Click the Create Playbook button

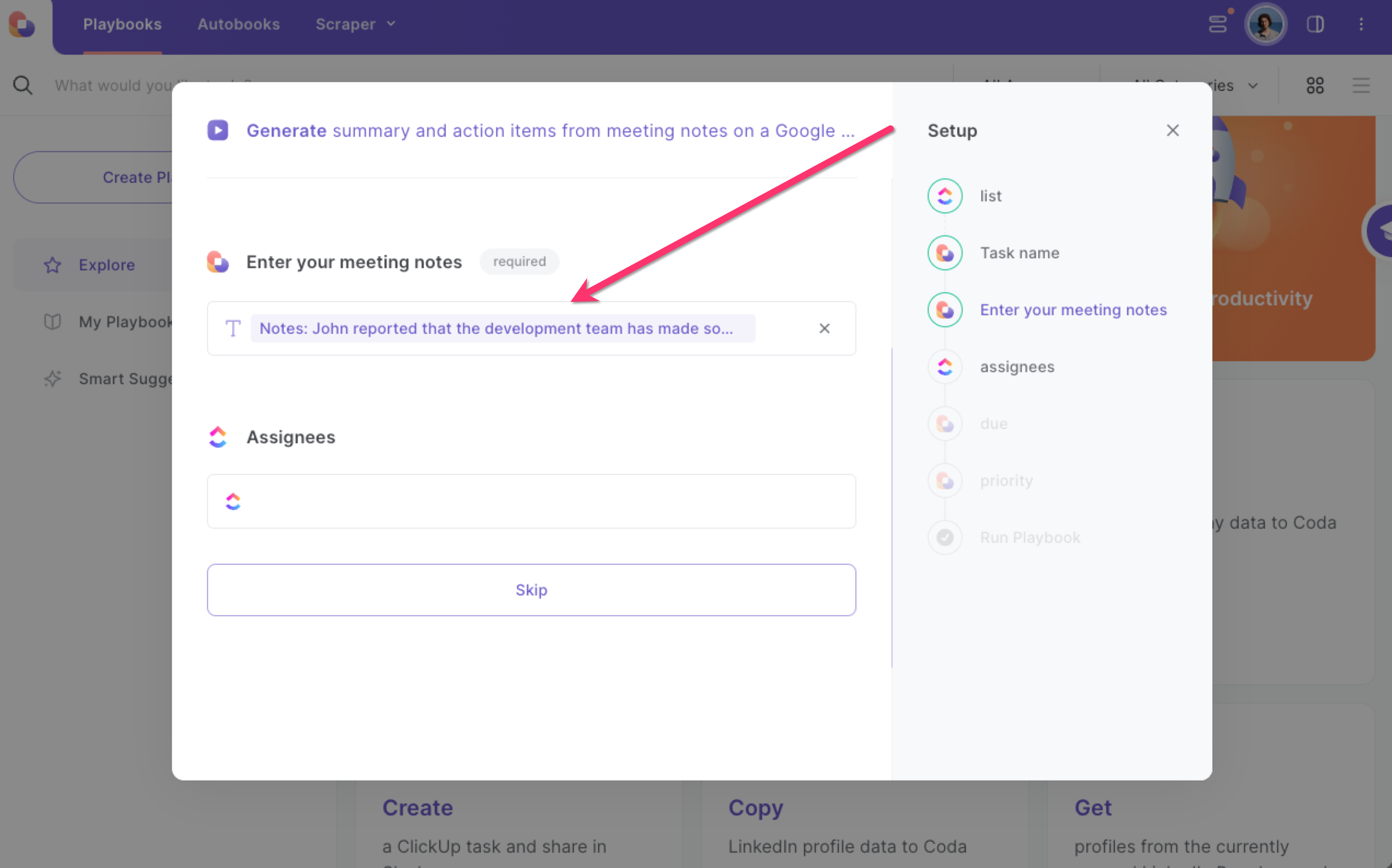coord(93,177)
